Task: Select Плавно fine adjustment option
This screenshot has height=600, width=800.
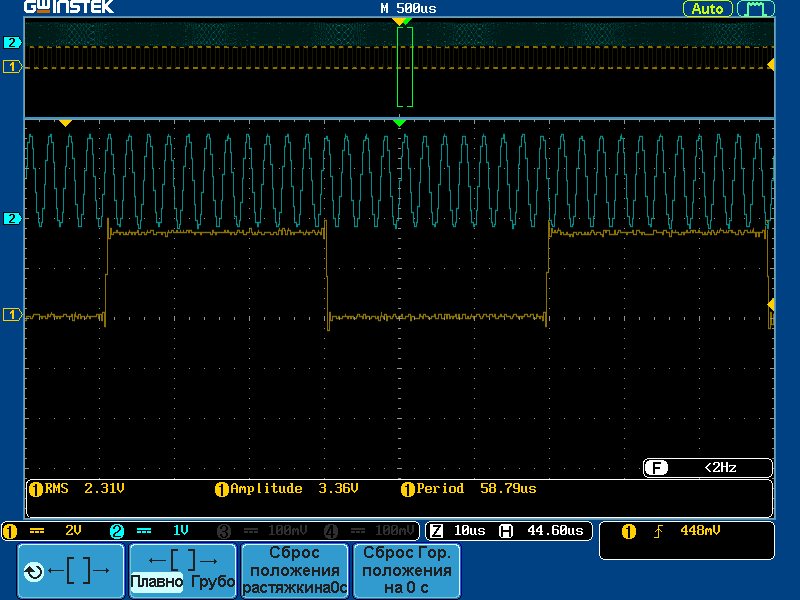Action: (x=156, y=582)
